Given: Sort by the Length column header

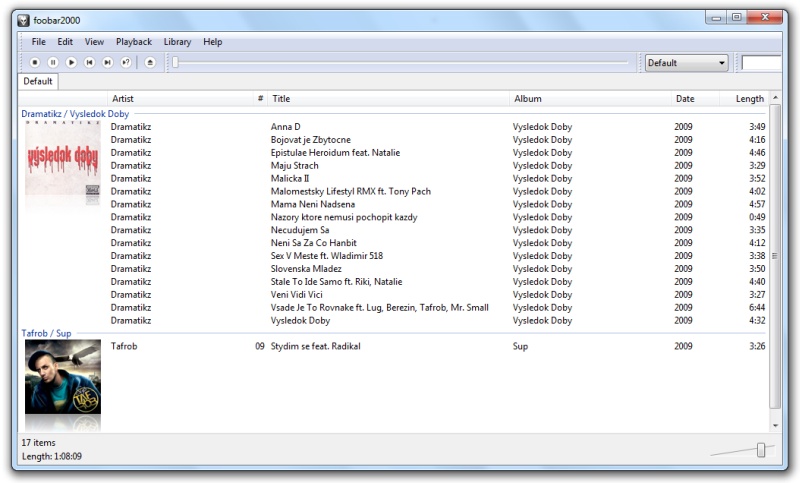Looking at the screenshot, I should click(x=743, y=98).
